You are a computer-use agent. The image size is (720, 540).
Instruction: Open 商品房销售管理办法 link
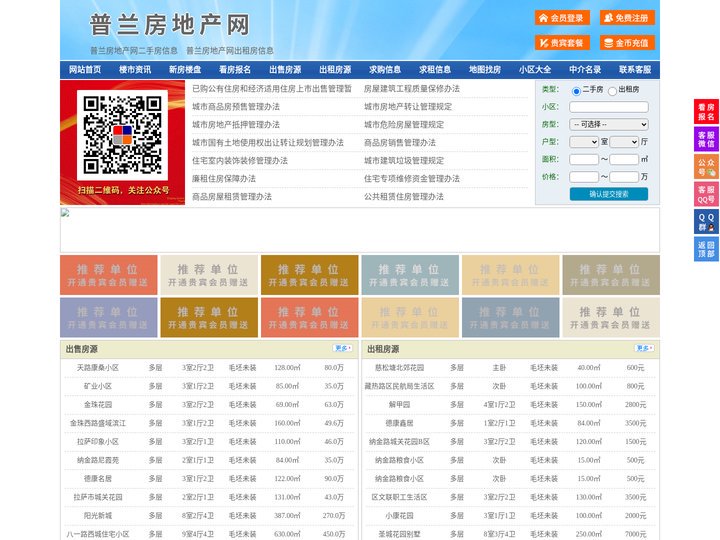(400, 142)
